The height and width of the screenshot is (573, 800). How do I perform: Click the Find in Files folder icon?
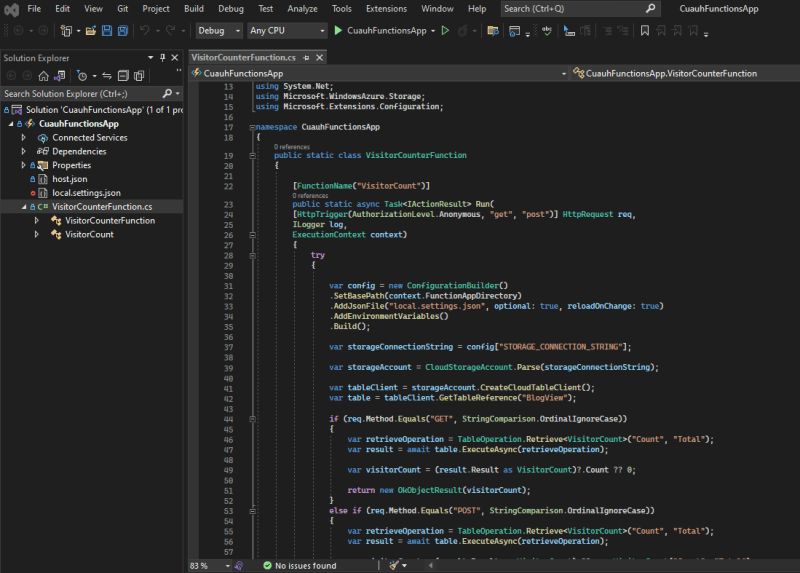(493, 31)
